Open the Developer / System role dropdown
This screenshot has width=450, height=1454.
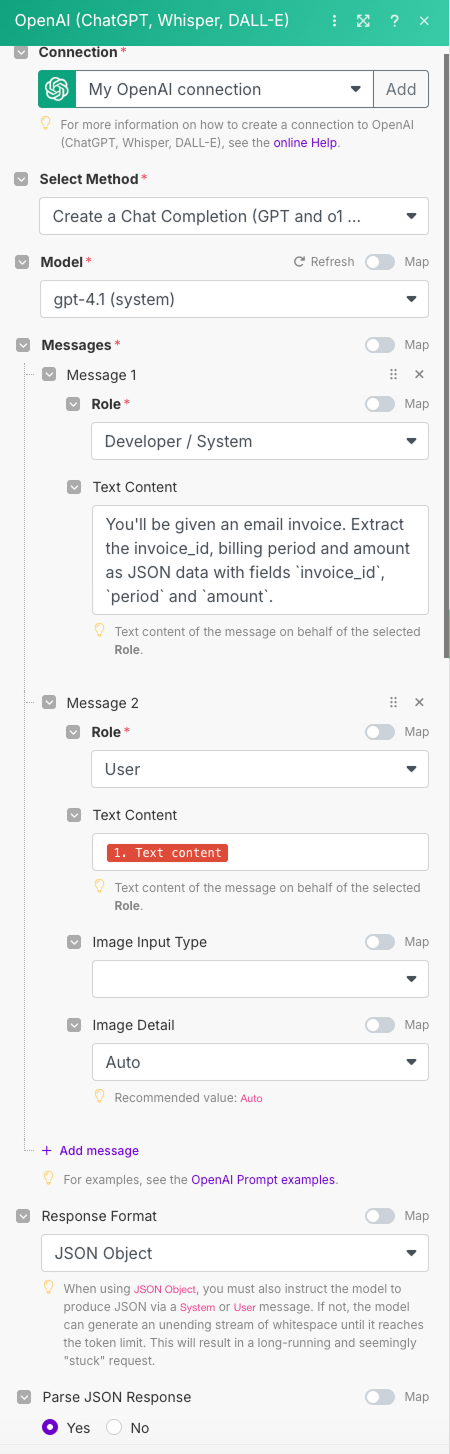[x=260, y=441]
